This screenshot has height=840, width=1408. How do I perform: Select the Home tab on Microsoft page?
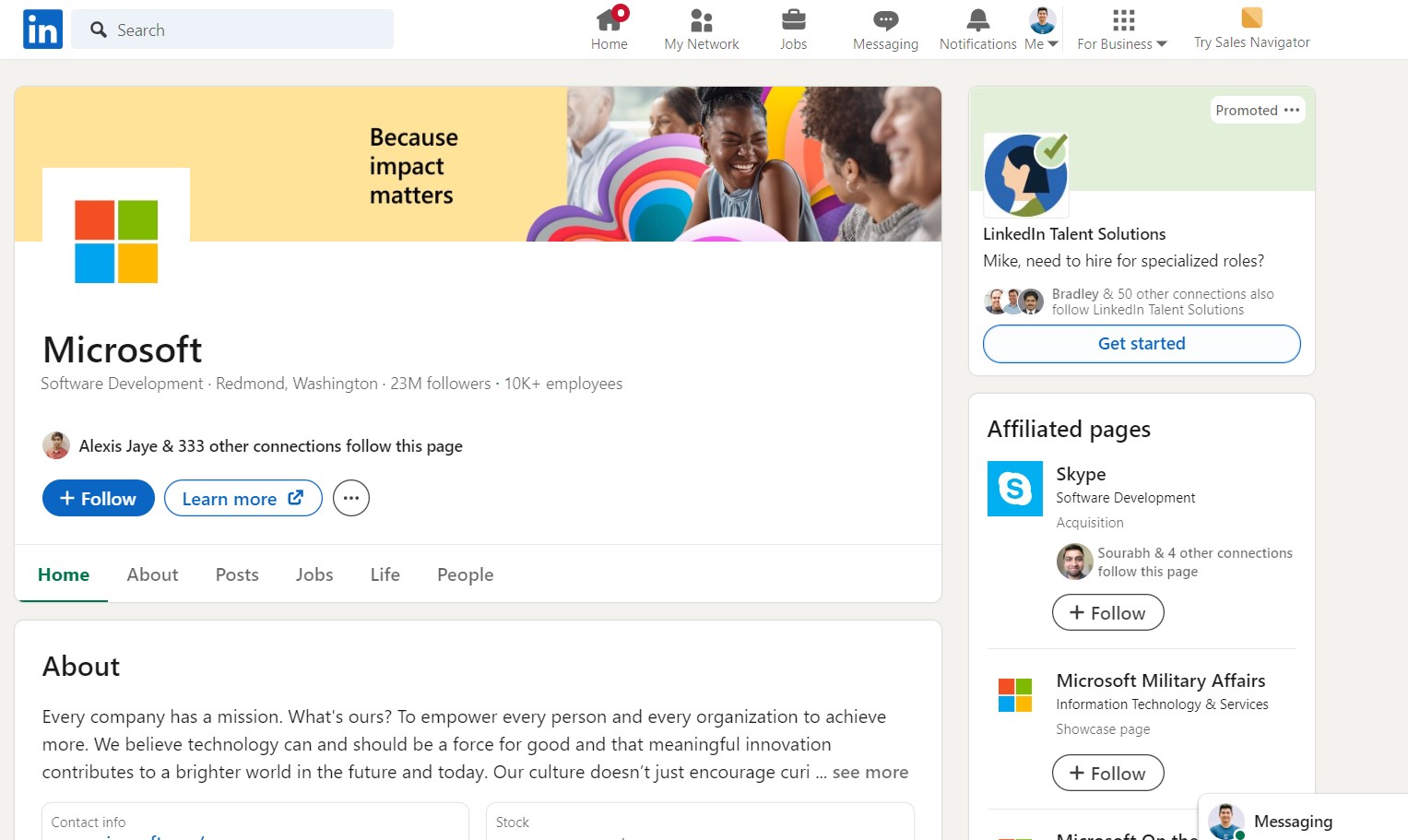64,574
